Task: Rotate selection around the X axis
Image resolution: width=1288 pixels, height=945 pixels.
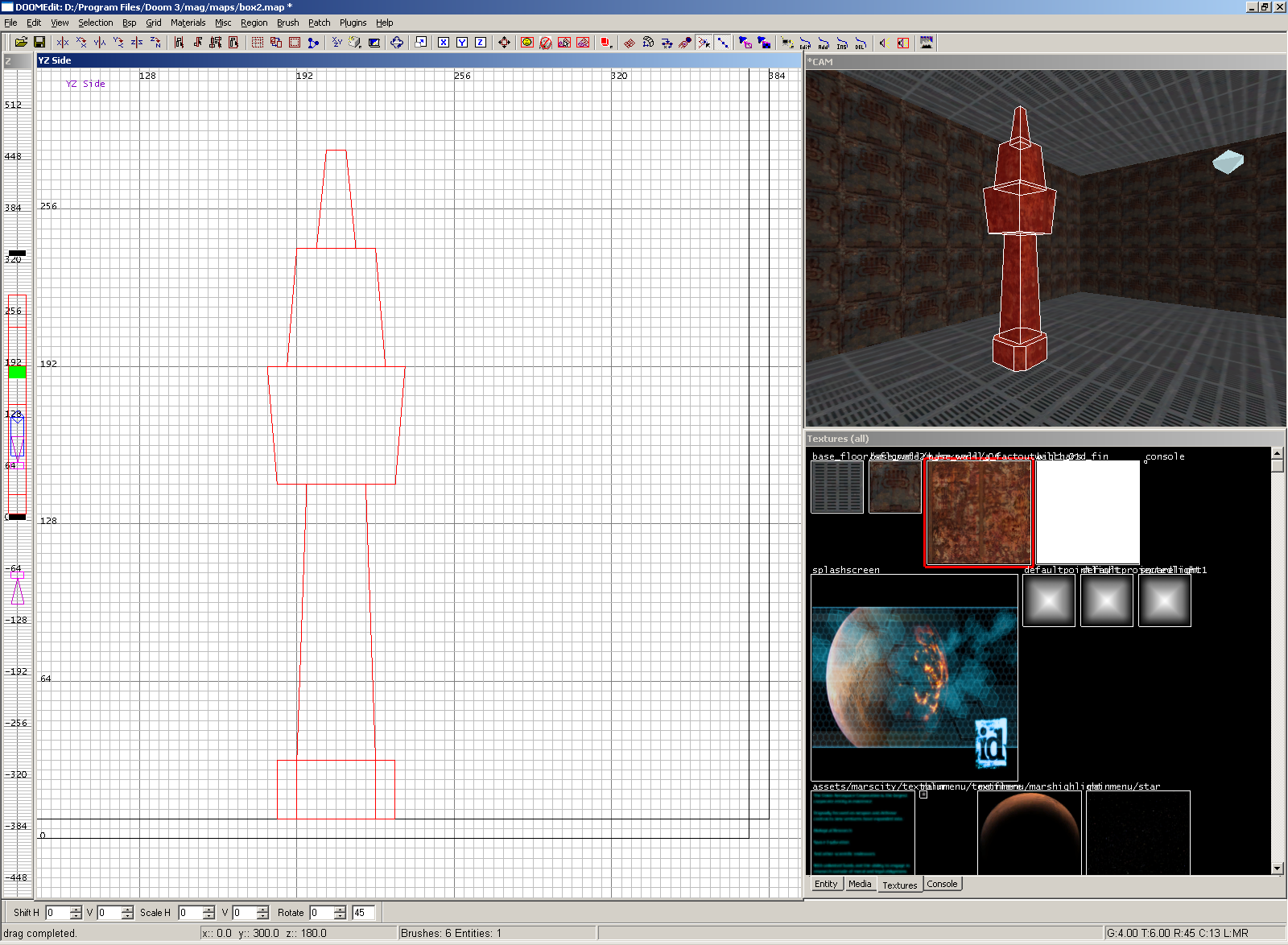Action: [x=81, y=43]
